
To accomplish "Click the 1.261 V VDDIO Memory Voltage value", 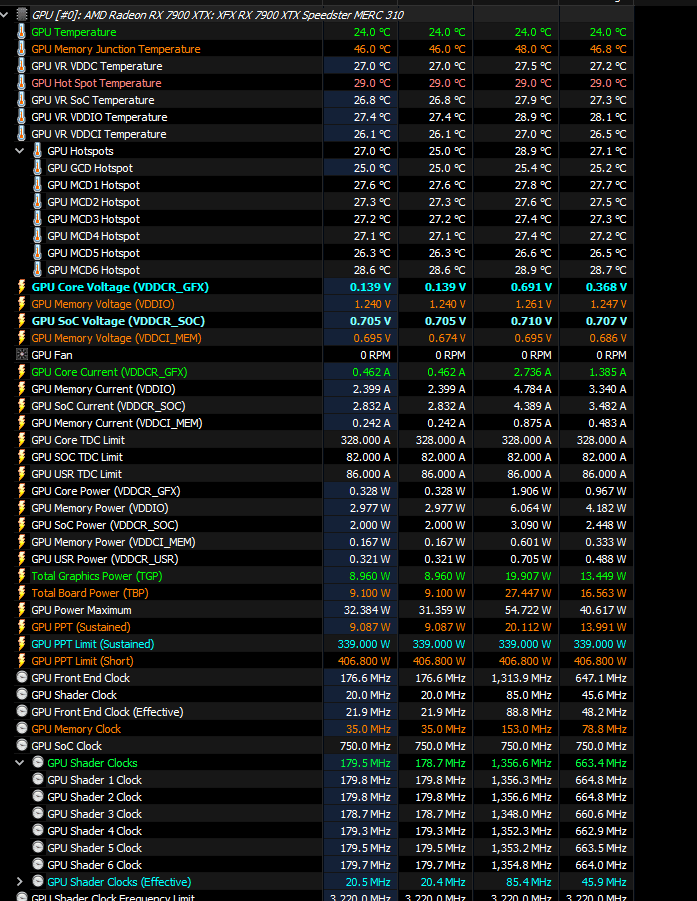I will click(533, 304).
